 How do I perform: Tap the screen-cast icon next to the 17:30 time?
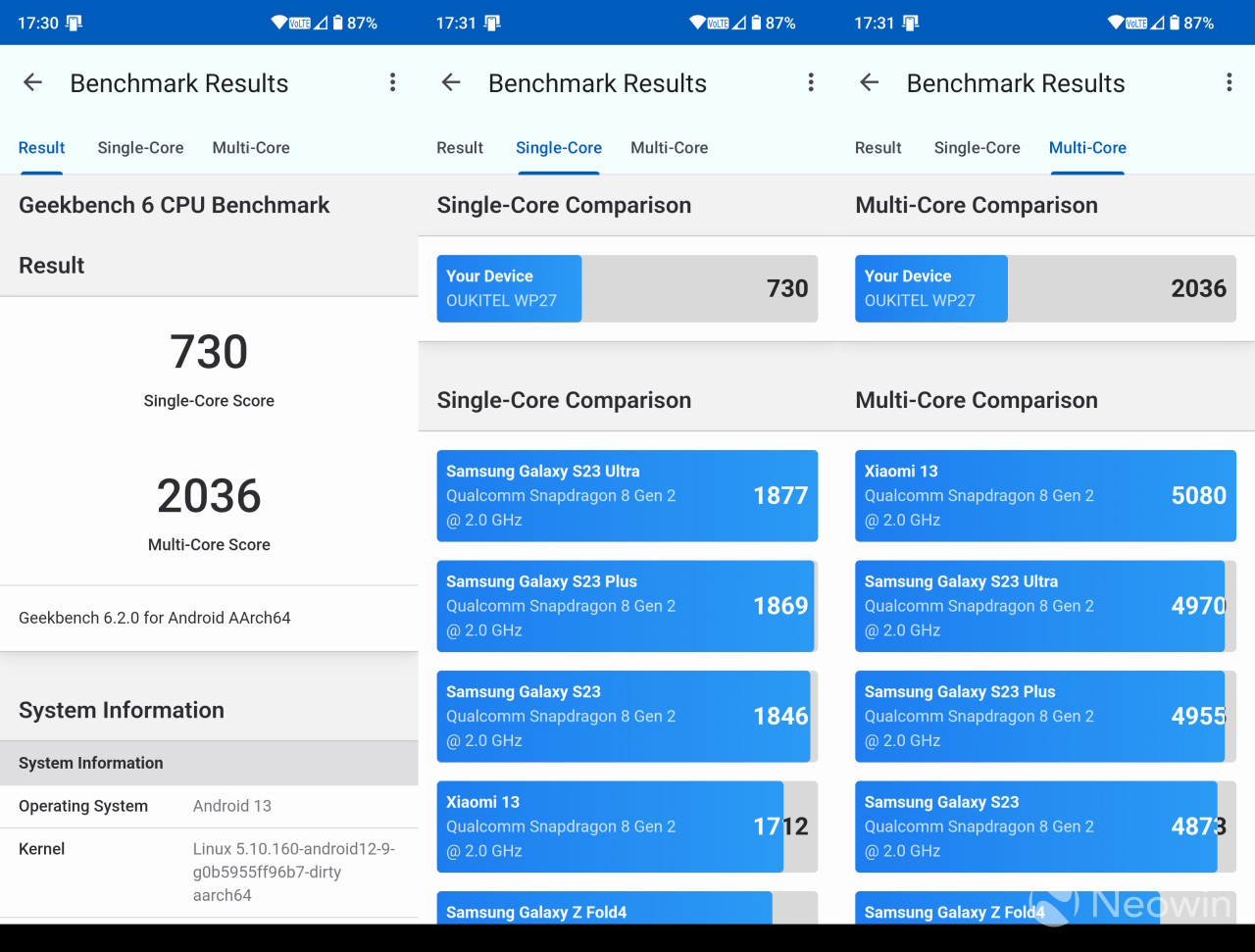coord(74,23)
